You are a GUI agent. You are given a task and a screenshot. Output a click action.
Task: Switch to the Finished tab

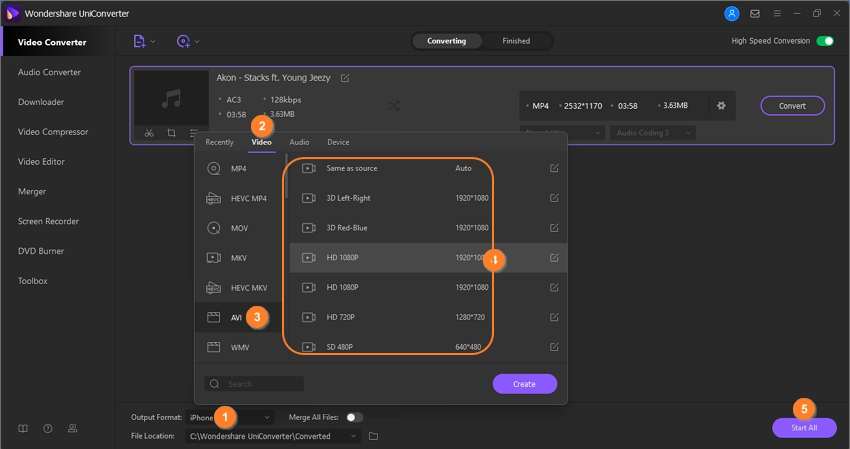point(516,41)
